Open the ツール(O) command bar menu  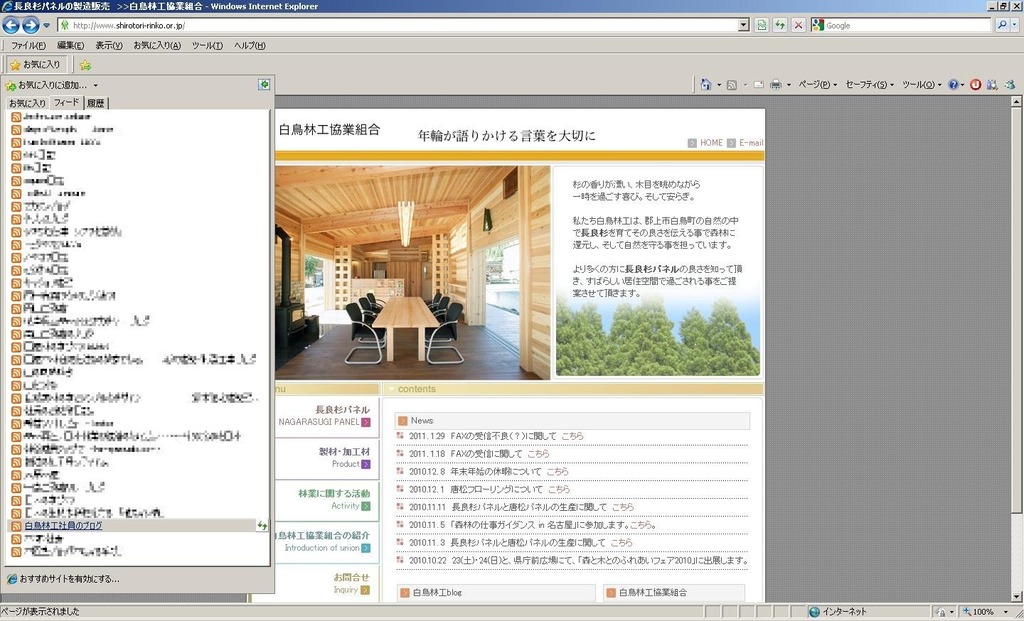[x=922, y=85]
